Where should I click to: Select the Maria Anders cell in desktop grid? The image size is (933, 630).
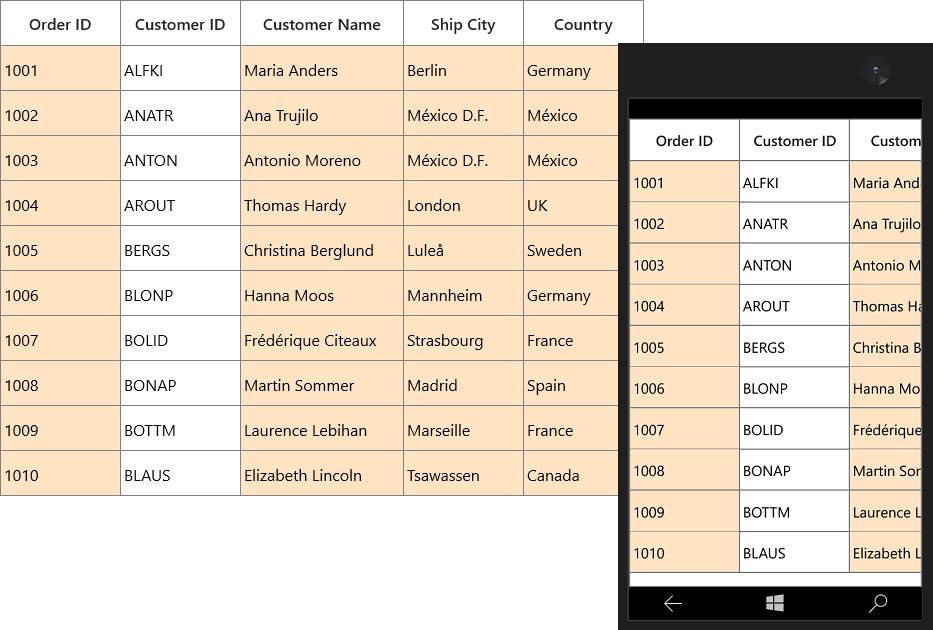(322, 69)
